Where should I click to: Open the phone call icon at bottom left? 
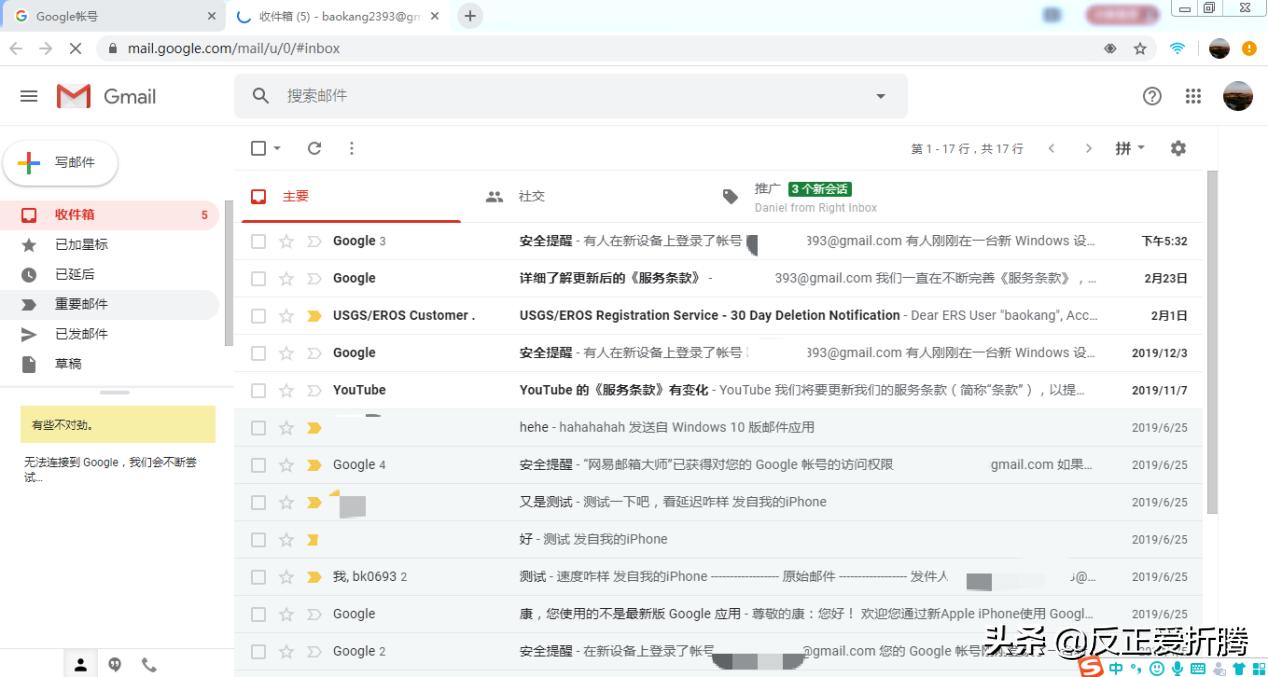click(149, 663)
